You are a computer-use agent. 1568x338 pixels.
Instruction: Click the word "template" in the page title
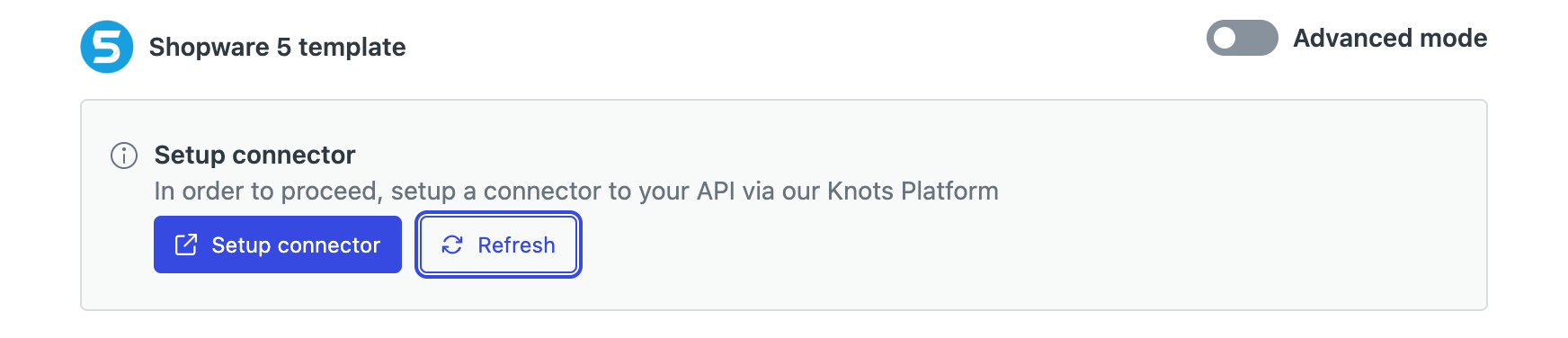click(352, 47)
